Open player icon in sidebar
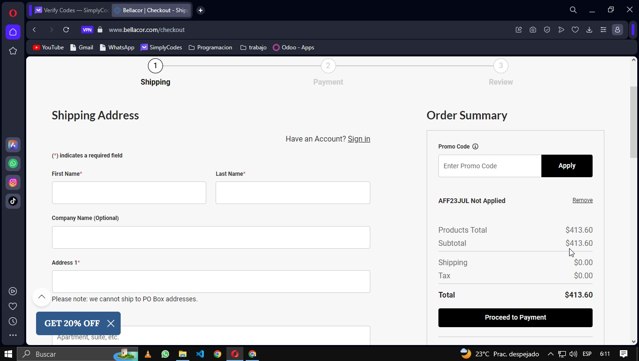The height and width of the screenshot is (361, 639). [13, 291]
